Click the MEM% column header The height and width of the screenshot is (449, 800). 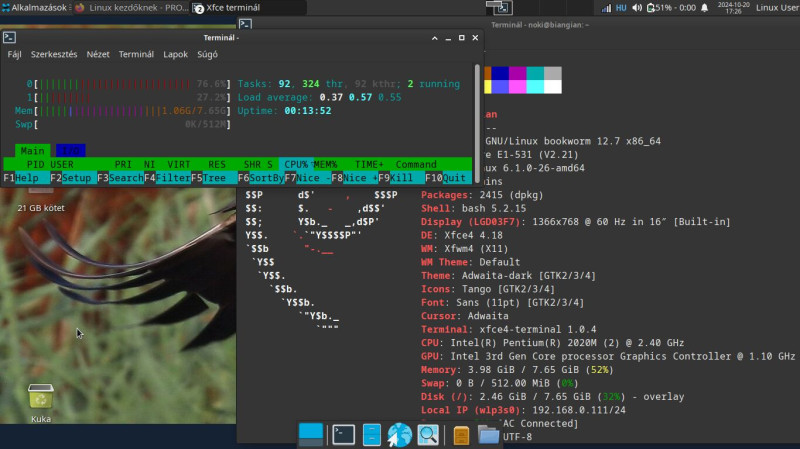point(325,164)
